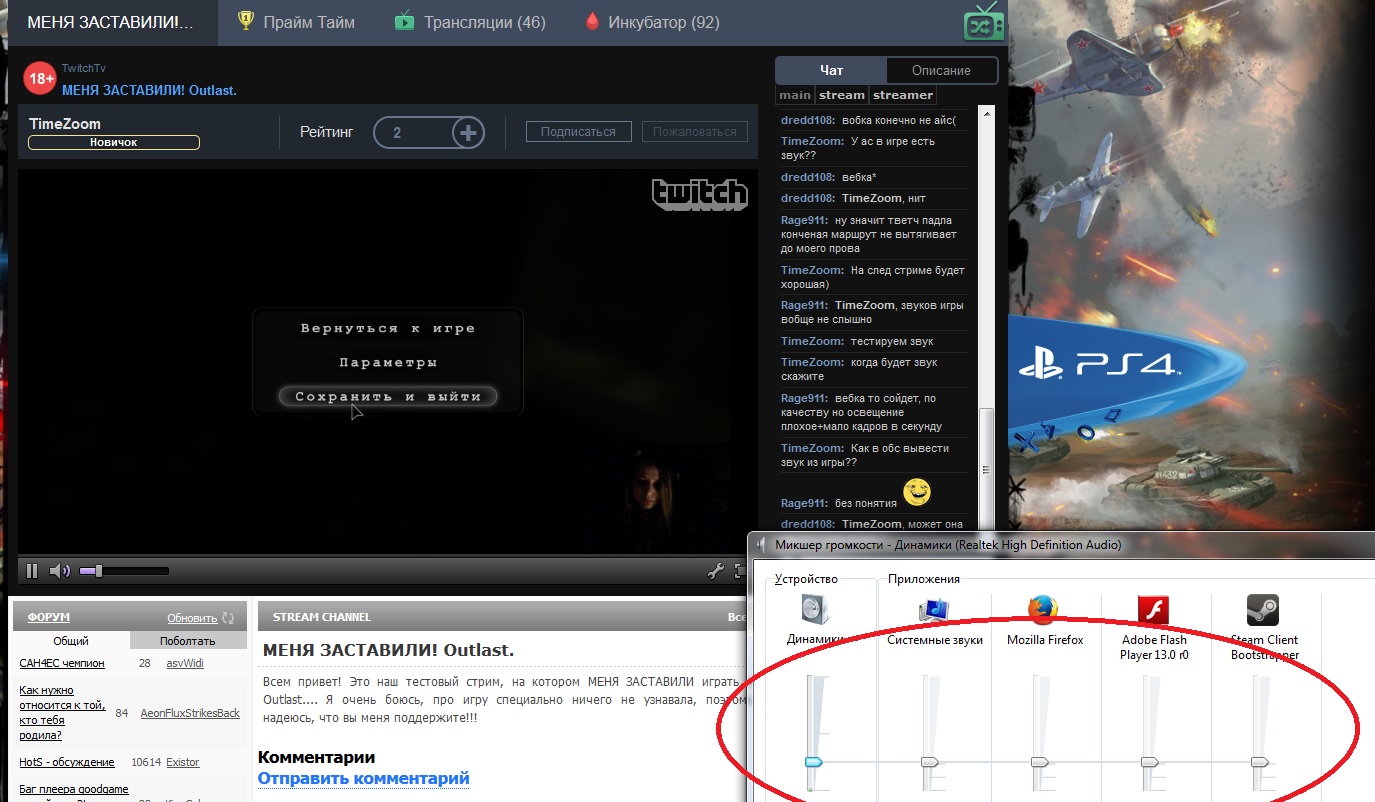Switch forum to the Поболтать tab
The width and height of the screenshot is (1375, 802).
[188, 641]
